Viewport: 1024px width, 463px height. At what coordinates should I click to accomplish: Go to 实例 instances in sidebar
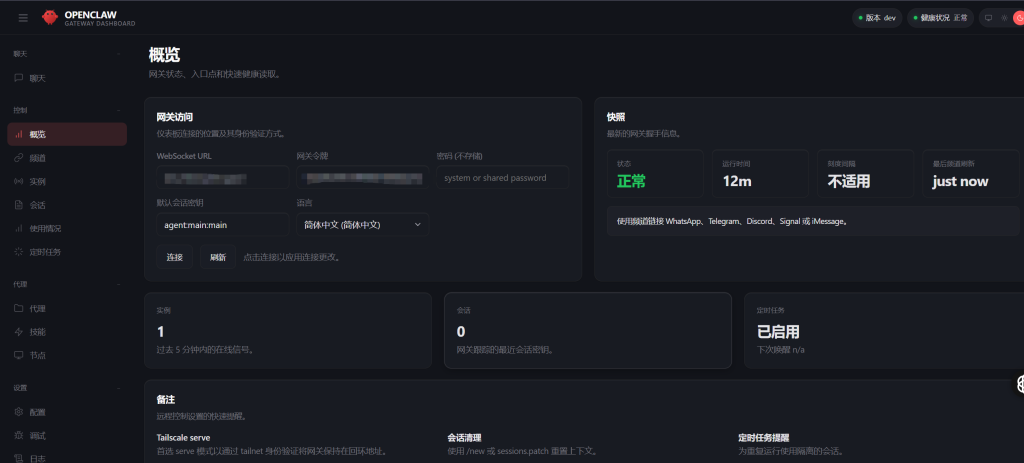pos(37,182)
